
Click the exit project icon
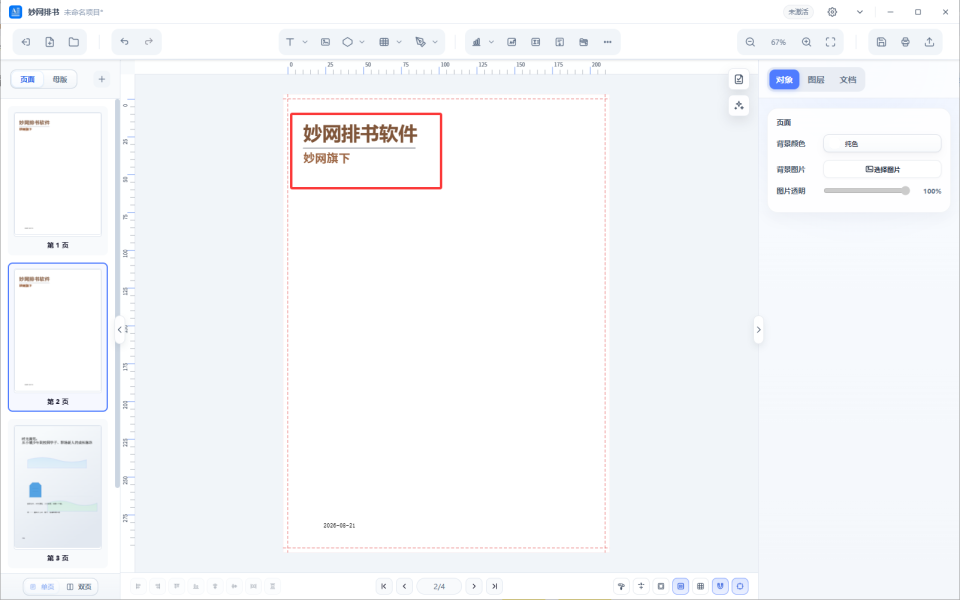26,42
